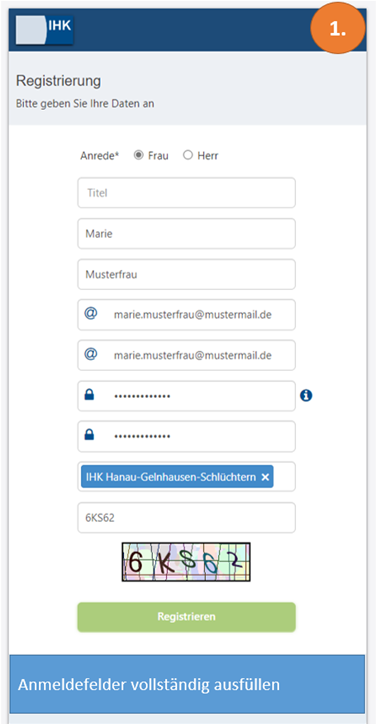Click the @ icon in email confirmation field
Viewport: 378px width, 724px height.
tap(90, 355)
